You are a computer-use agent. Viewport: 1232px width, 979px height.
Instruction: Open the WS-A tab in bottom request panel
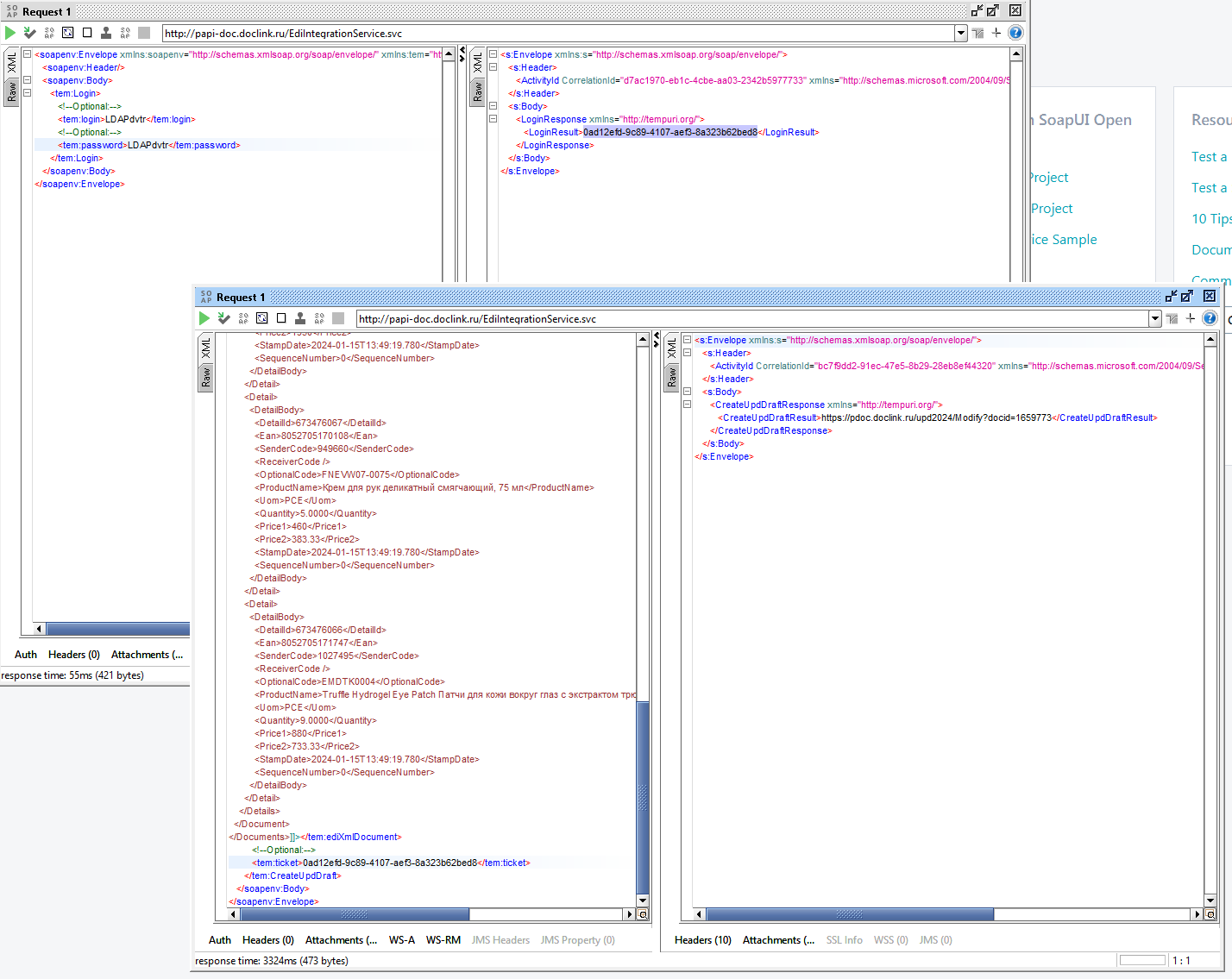tap(401, 940)
